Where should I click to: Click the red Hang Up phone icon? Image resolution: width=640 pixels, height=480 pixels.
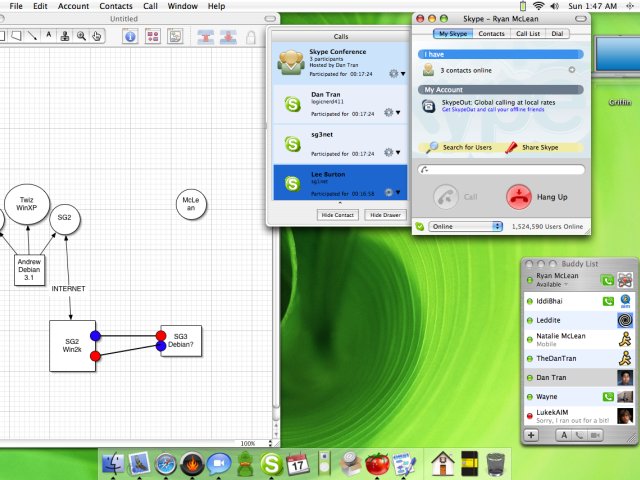pyautogui.click(x=519, y=197)
